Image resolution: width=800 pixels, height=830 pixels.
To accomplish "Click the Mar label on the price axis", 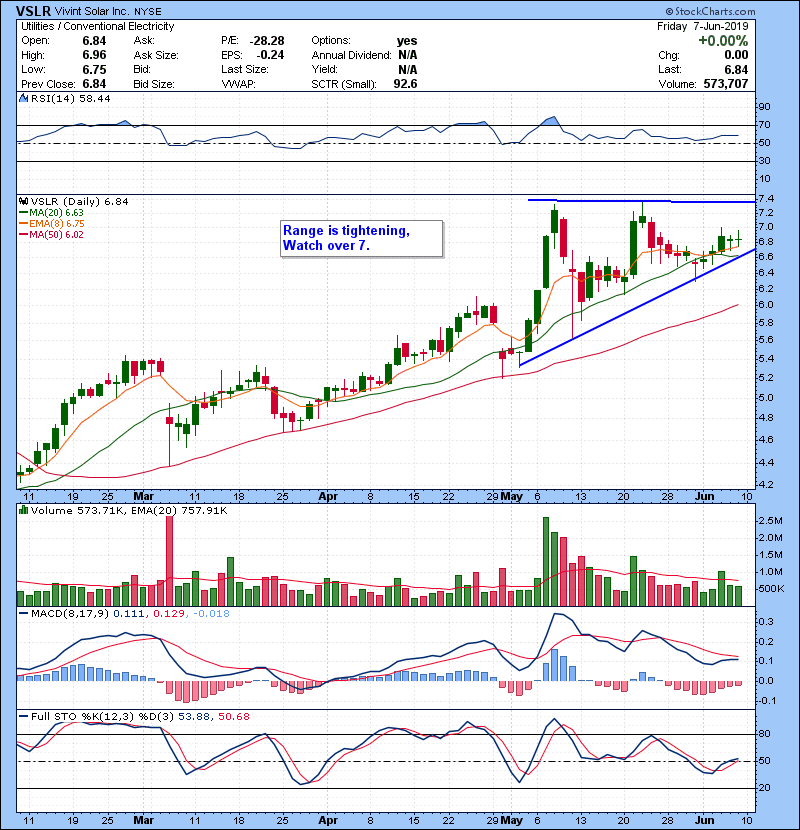I will tap(143, 497).
